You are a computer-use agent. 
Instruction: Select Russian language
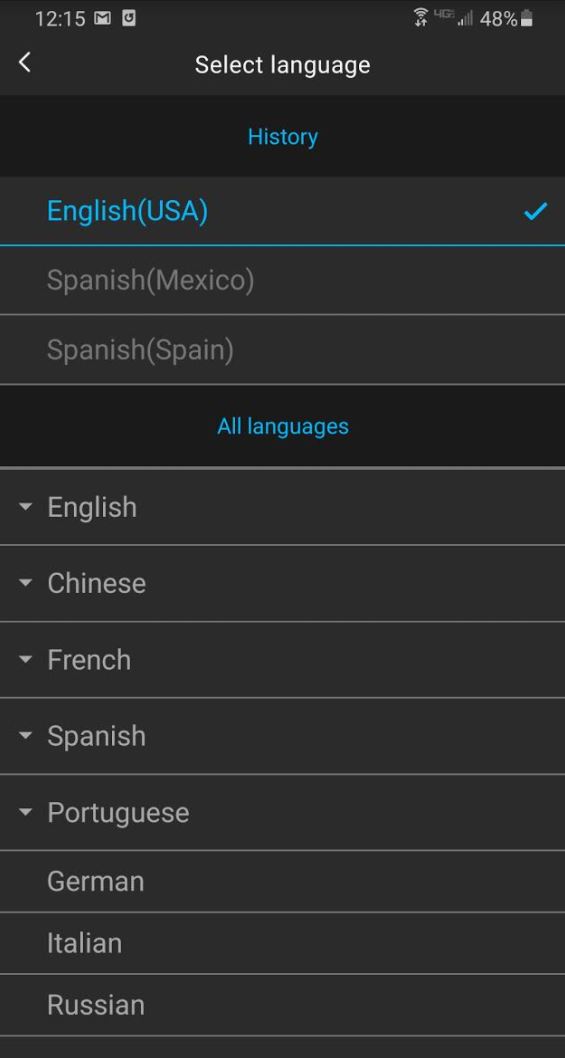(x=282, y=1005)
